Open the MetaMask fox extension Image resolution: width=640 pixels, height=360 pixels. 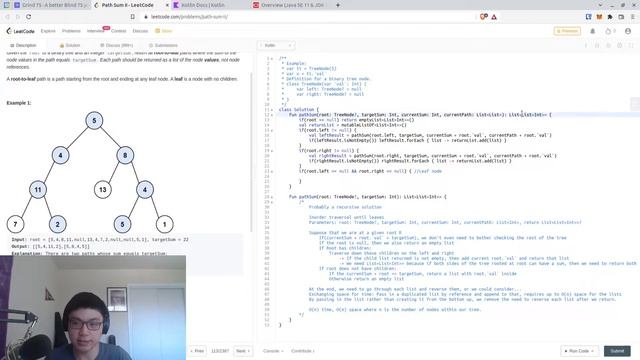tap(599, 17)
